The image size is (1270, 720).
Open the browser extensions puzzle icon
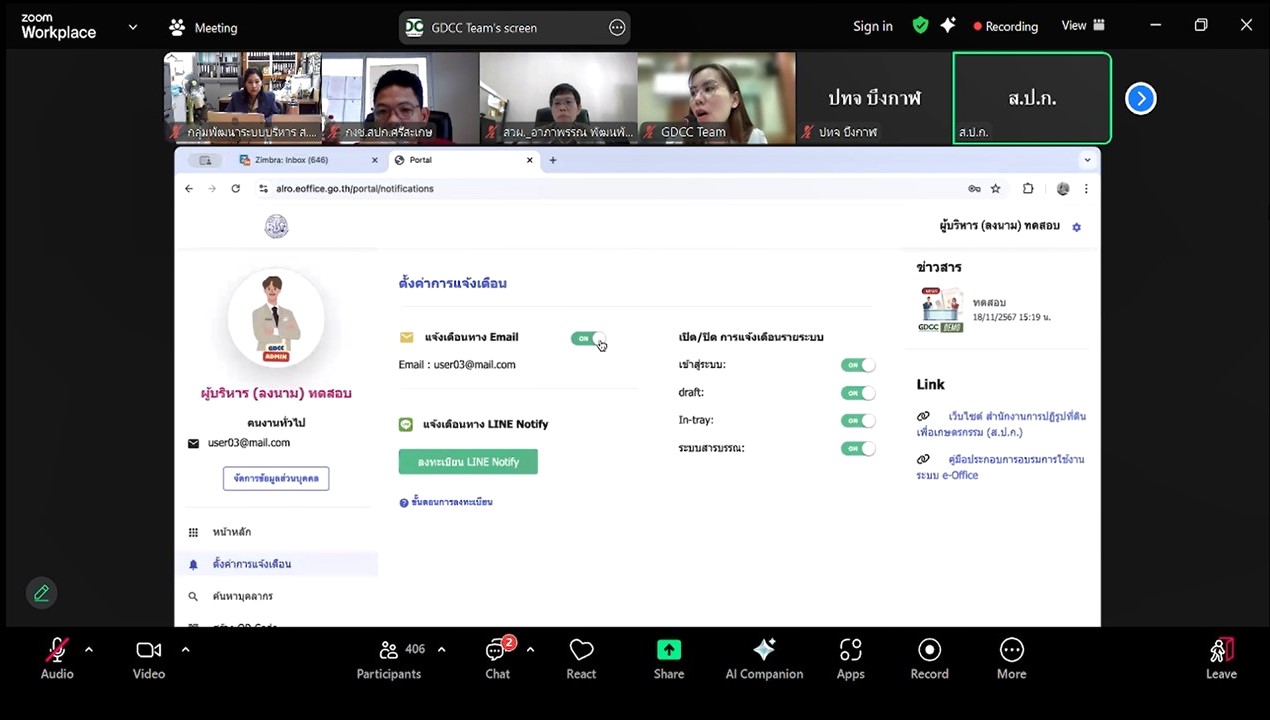1028,188
